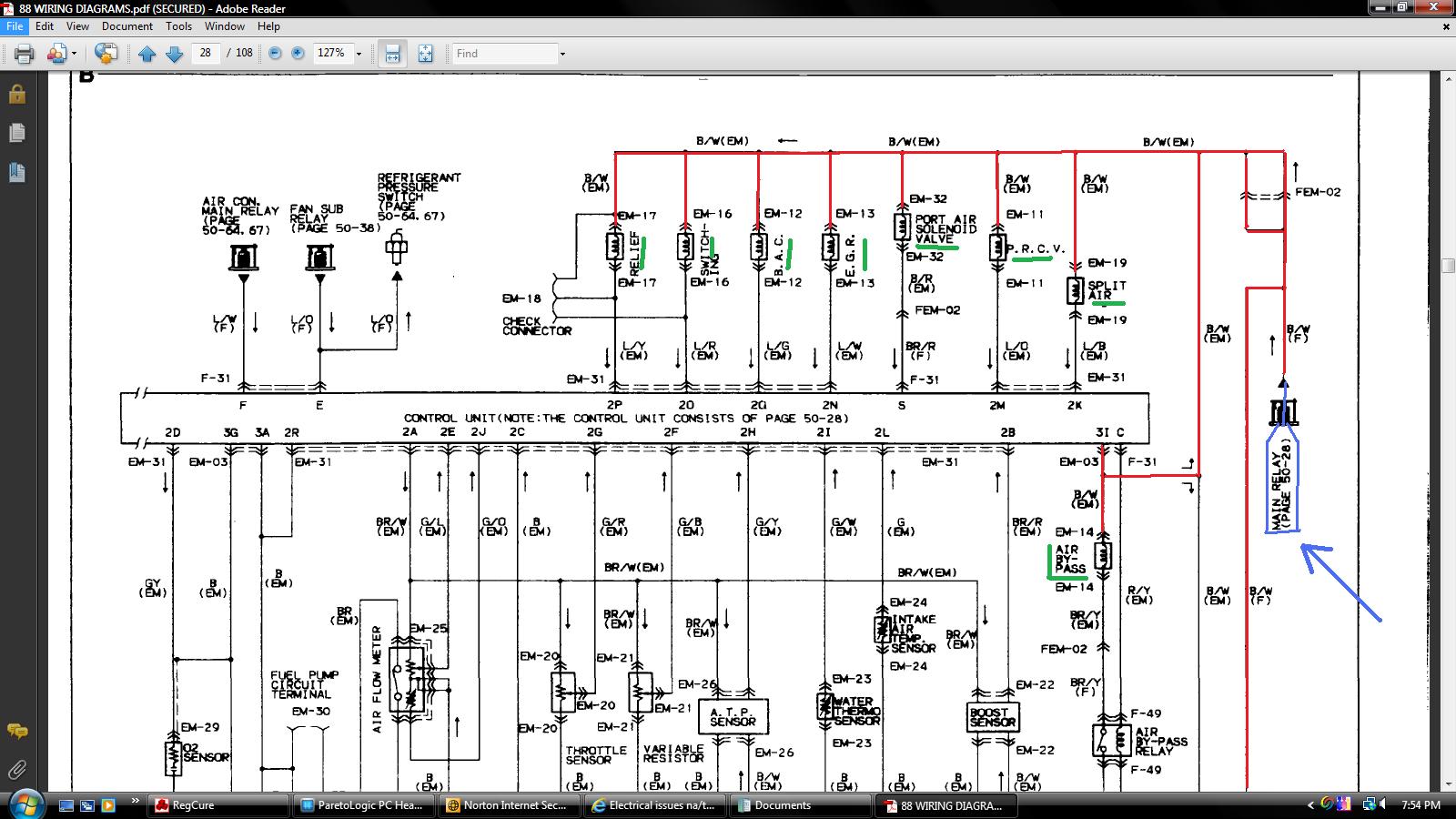
Task: Expand the zoom percentage dropdown
Action: click(x=359, y=54)
